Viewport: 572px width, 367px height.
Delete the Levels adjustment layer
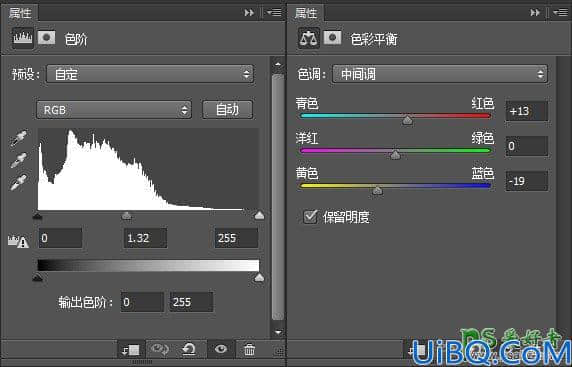[250, 349]
